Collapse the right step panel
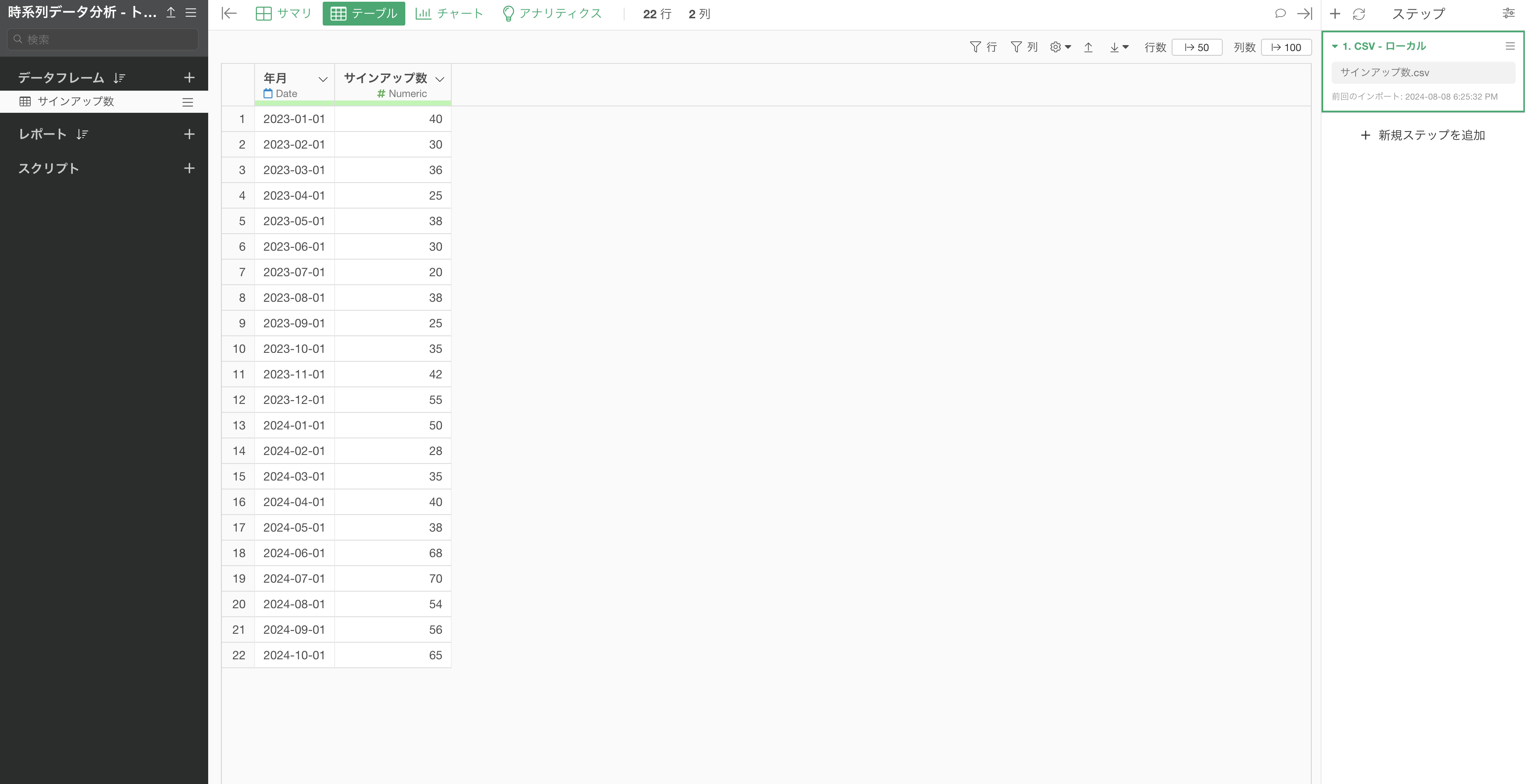 1304,14
